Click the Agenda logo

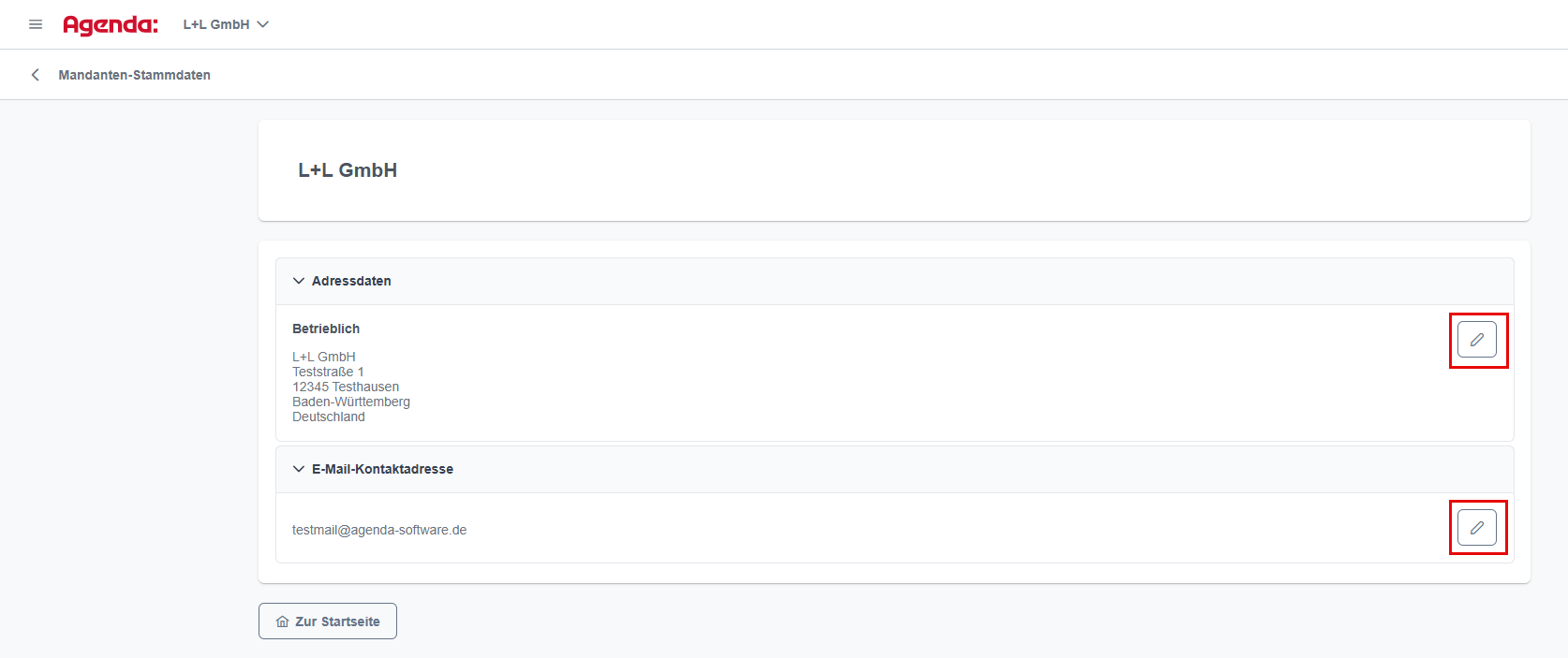[111, 25]
